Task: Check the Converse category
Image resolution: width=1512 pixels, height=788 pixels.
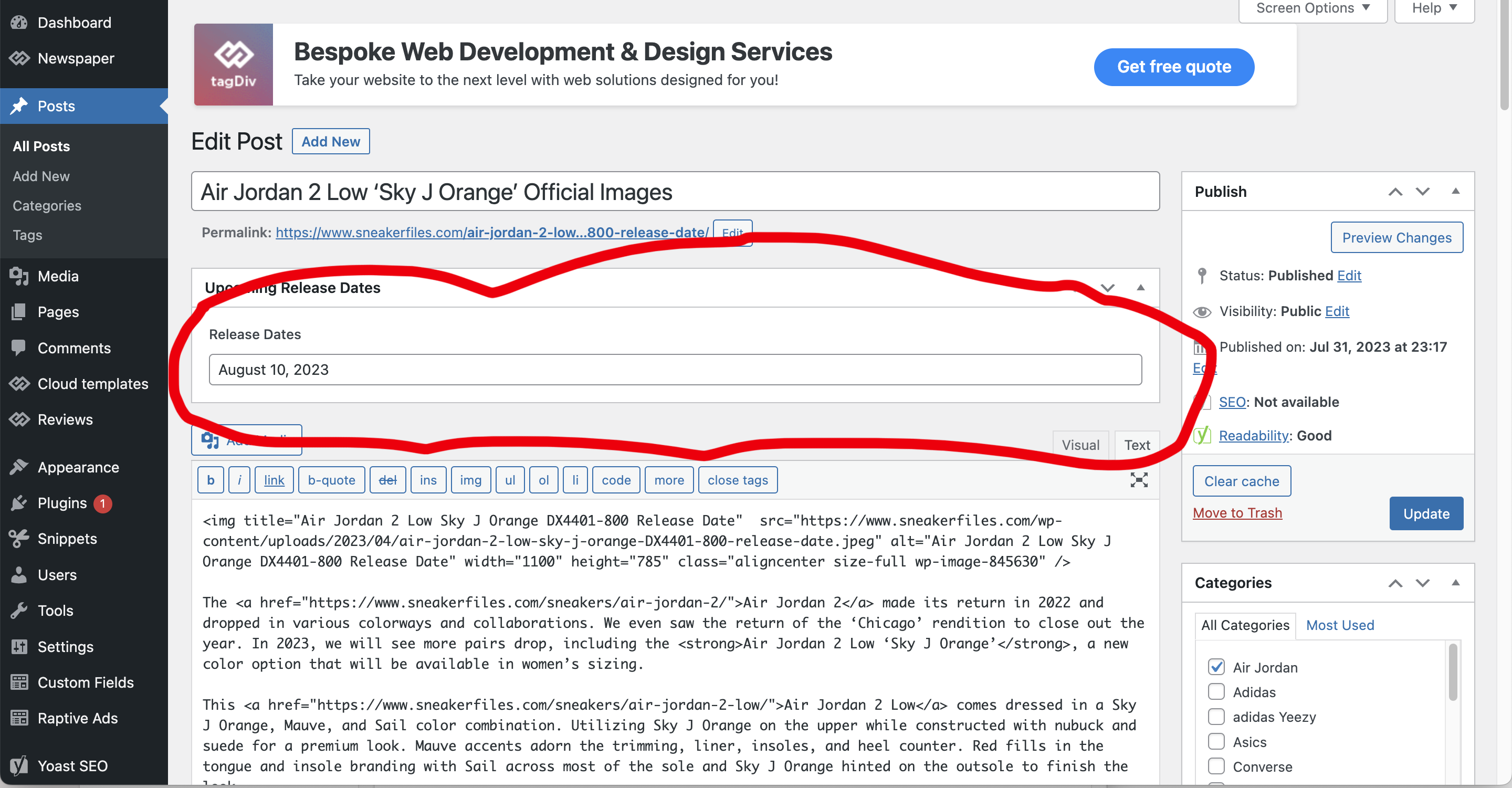Action: (x=1216, y=766)
